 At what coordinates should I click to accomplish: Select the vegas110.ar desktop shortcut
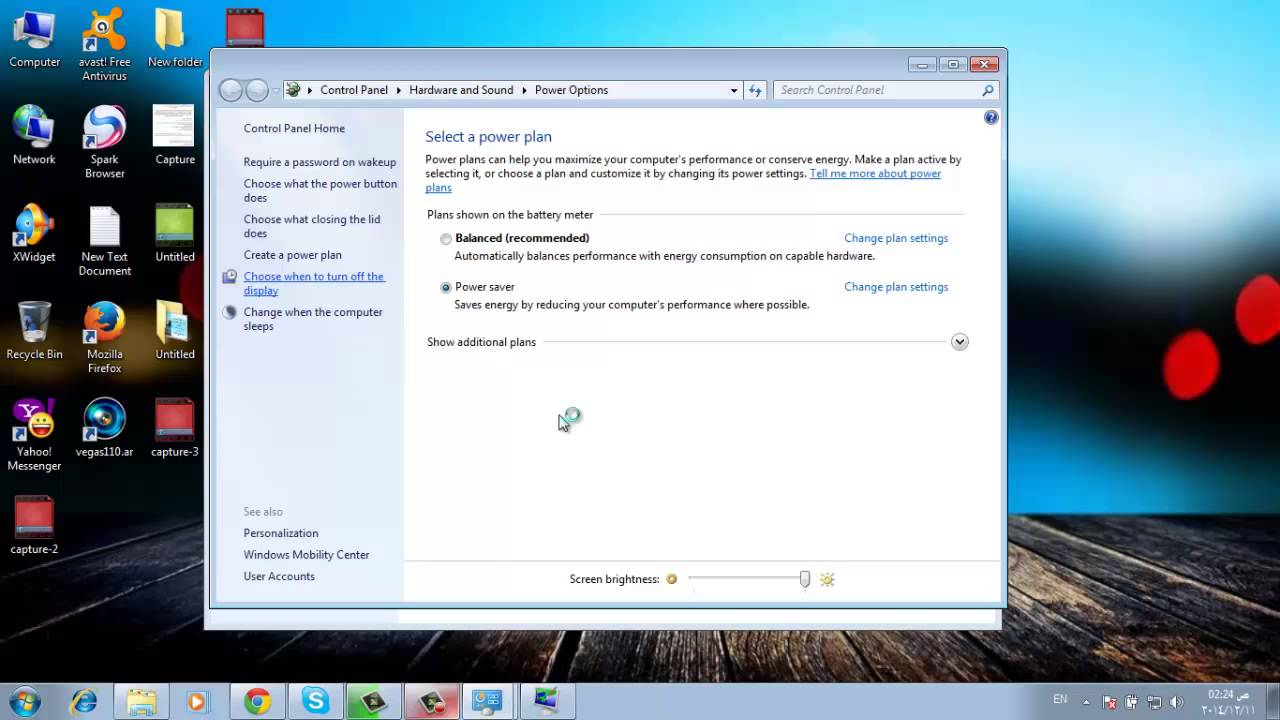pyautogui.click(x=104, y=428)
